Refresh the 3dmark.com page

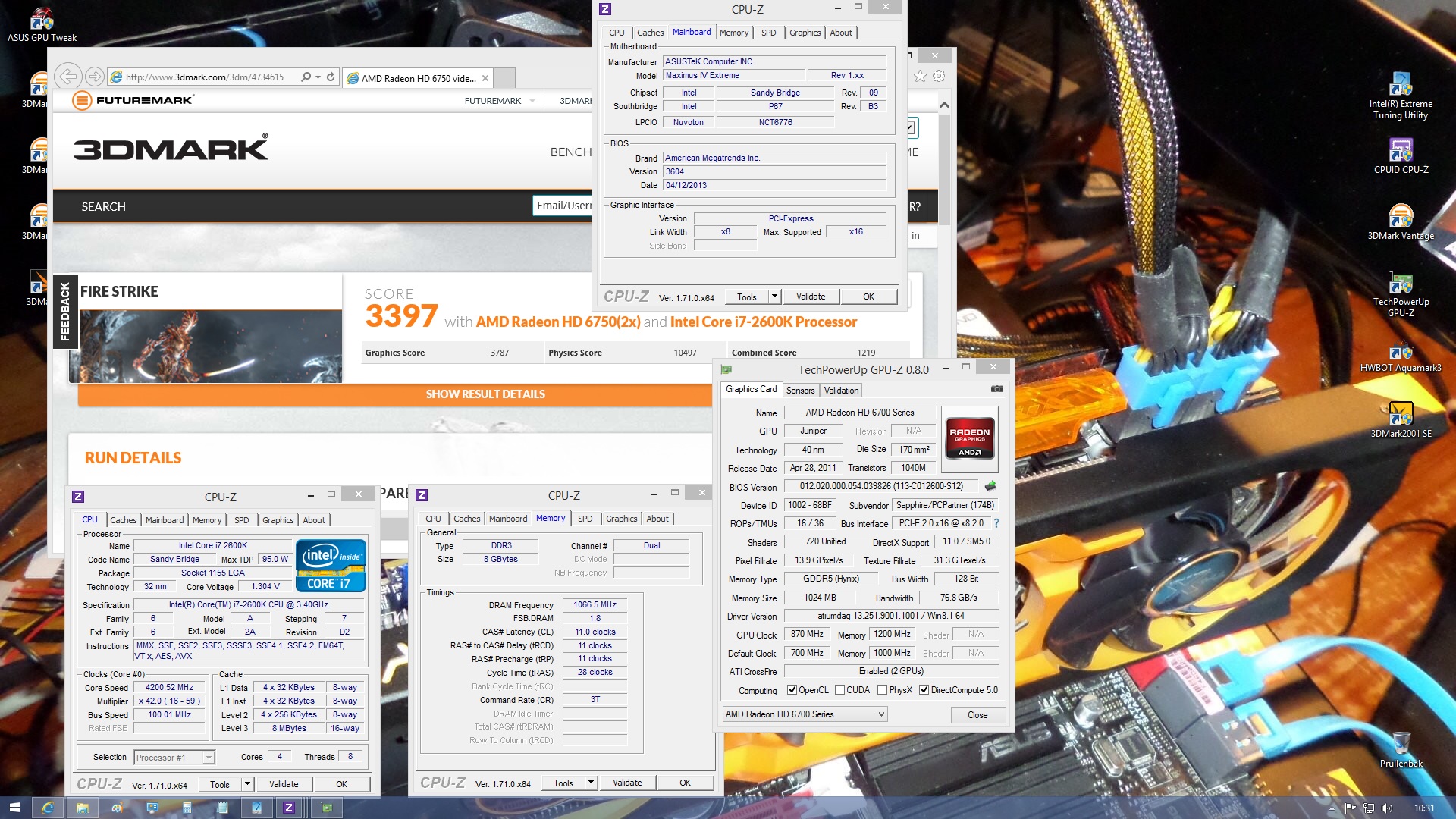(x=331, y=77)
